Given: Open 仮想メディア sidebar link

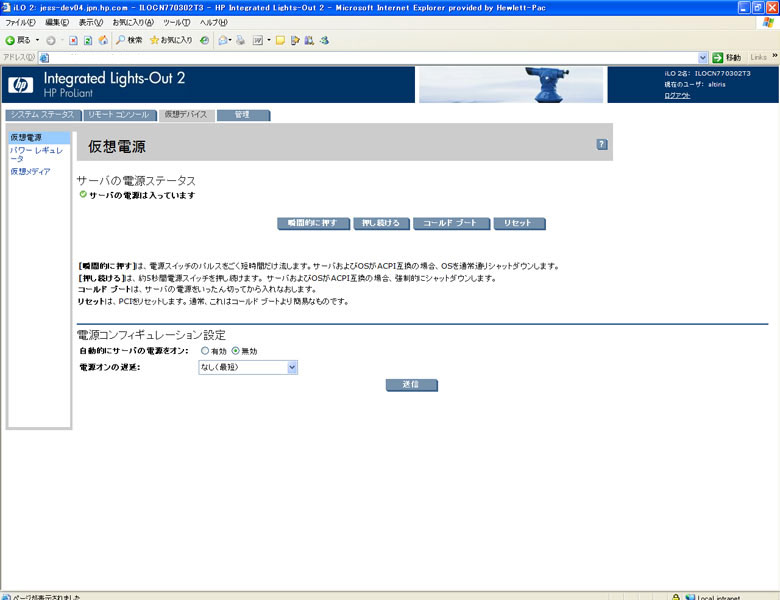Looking at the screenshot, I should pos(30,171).
